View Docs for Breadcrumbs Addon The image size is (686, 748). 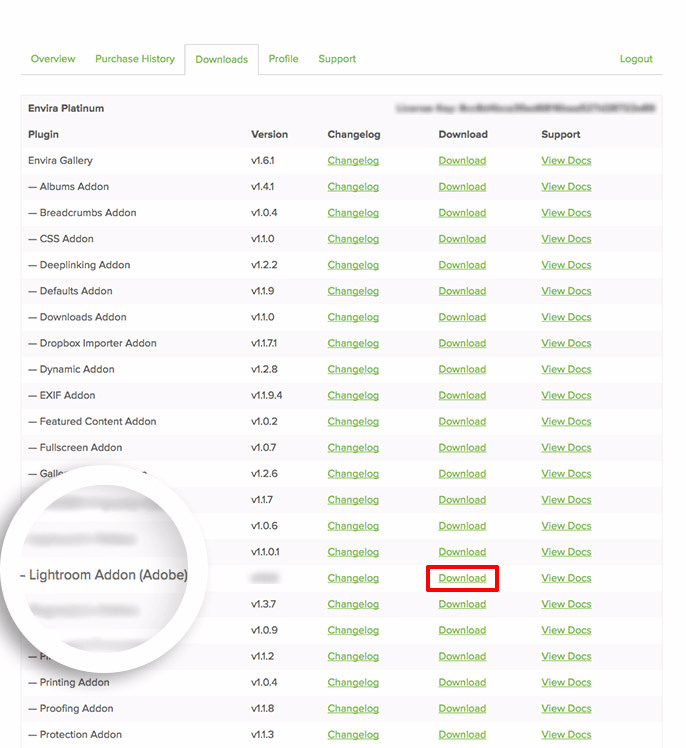(x=566, y=213)
